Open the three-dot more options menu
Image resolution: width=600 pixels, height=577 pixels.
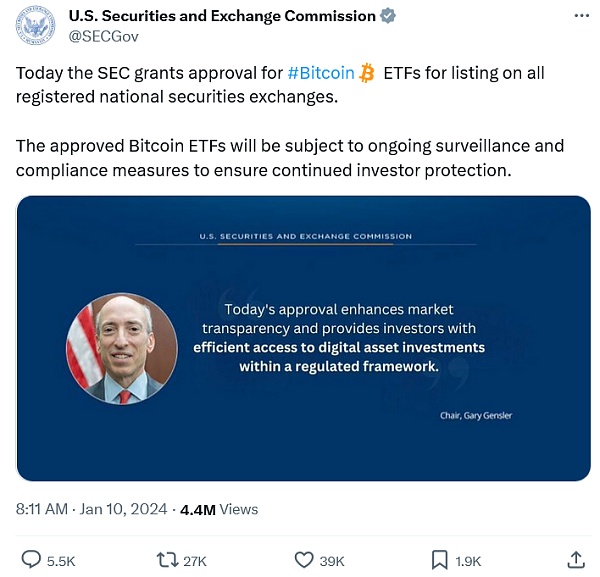(x=581, y=17)
